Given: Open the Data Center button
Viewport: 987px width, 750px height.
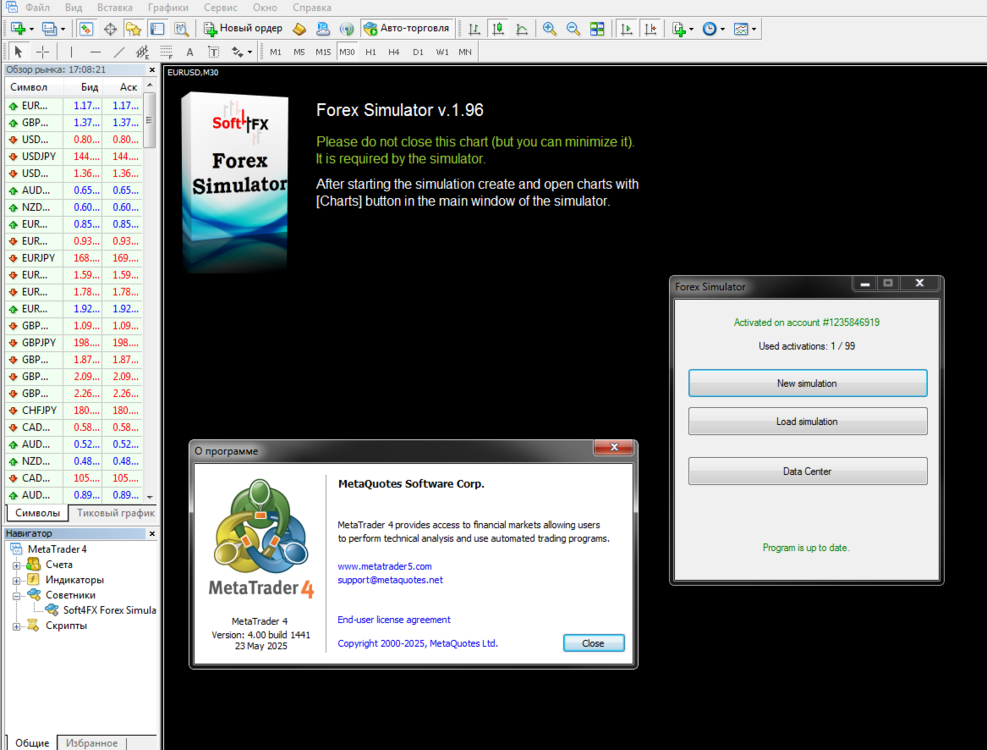Looking at the screenshot, I should point(808,471).
